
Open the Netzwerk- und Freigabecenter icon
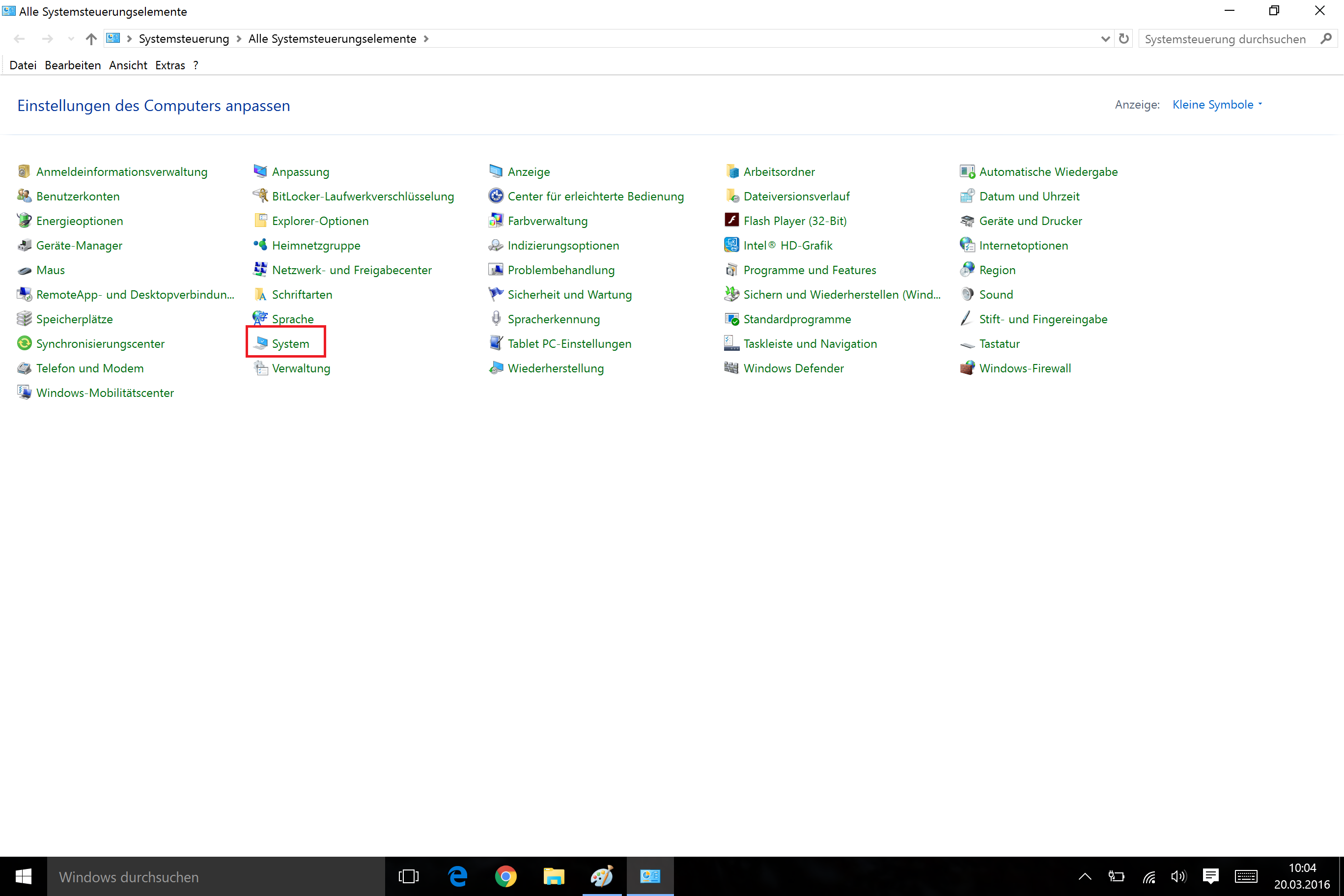(x=260, y=270)
